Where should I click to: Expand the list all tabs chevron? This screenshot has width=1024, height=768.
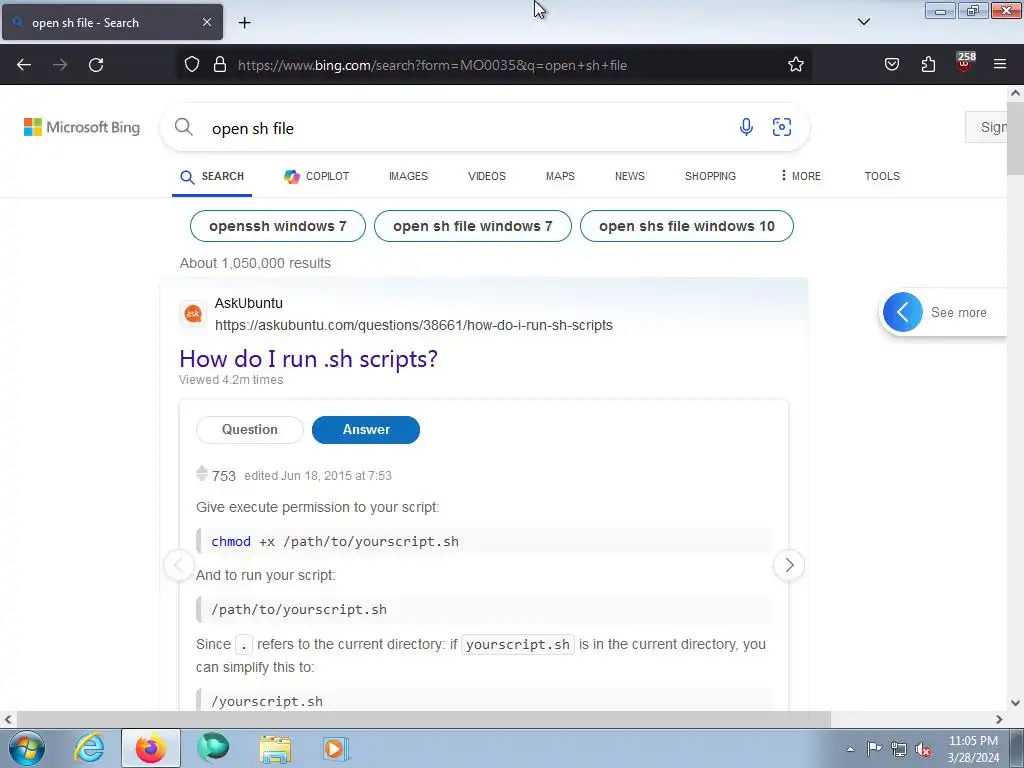click(x=863, y=22)
